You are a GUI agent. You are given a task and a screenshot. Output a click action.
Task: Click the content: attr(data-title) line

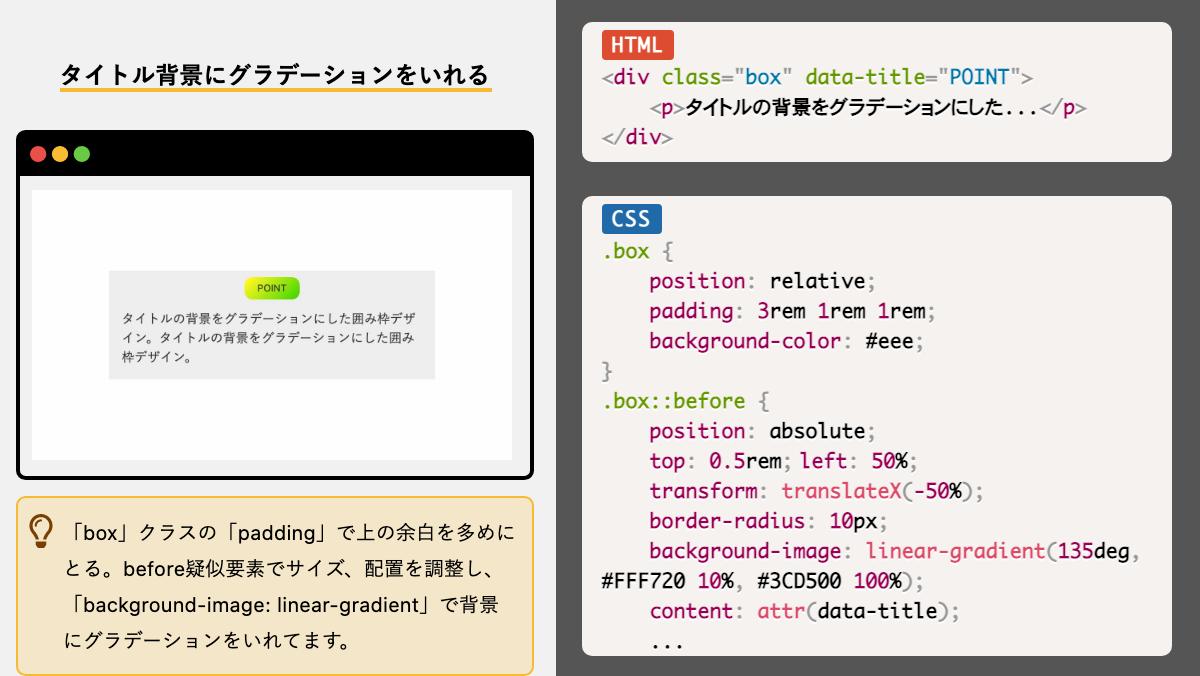click(x=804, y=611)
